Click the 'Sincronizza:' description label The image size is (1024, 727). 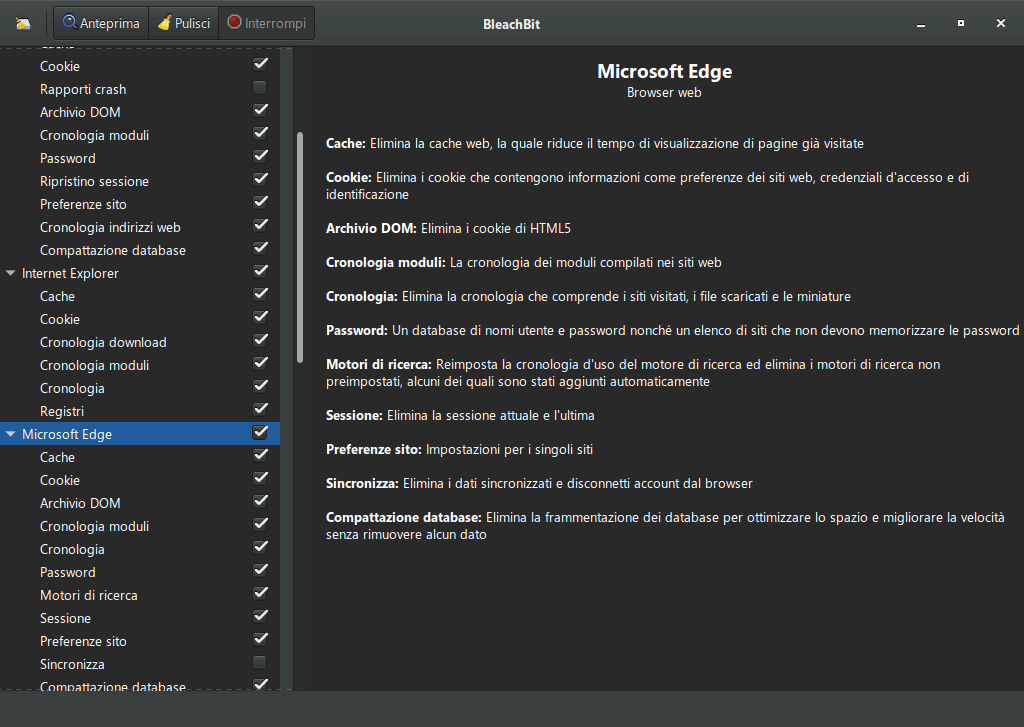coord(362,483)
